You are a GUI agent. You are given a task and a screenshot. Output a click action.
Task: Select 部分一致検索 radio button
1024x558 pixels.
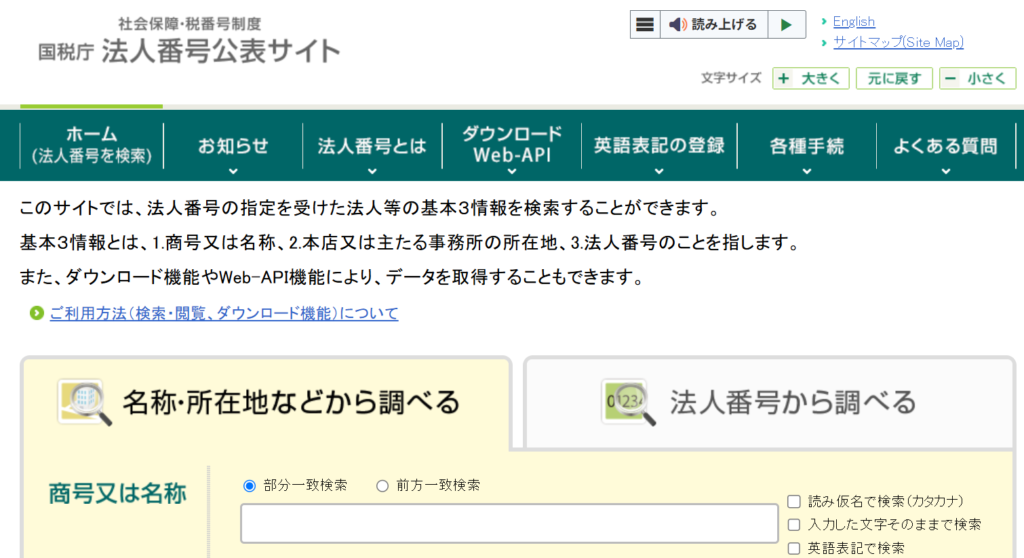[x=249, y=485]
